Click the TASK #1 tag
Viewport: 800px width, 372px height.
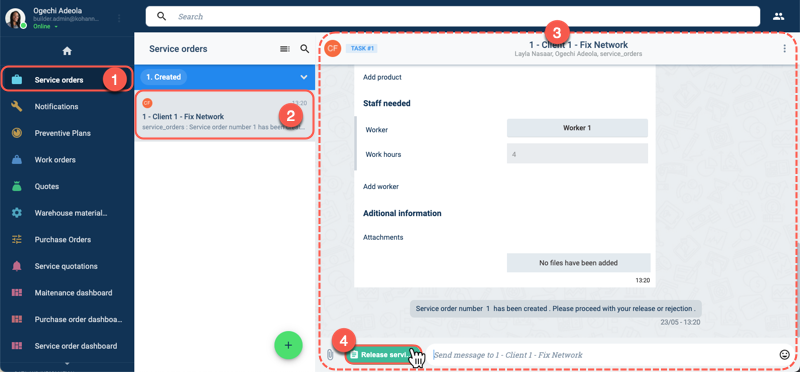361,48
